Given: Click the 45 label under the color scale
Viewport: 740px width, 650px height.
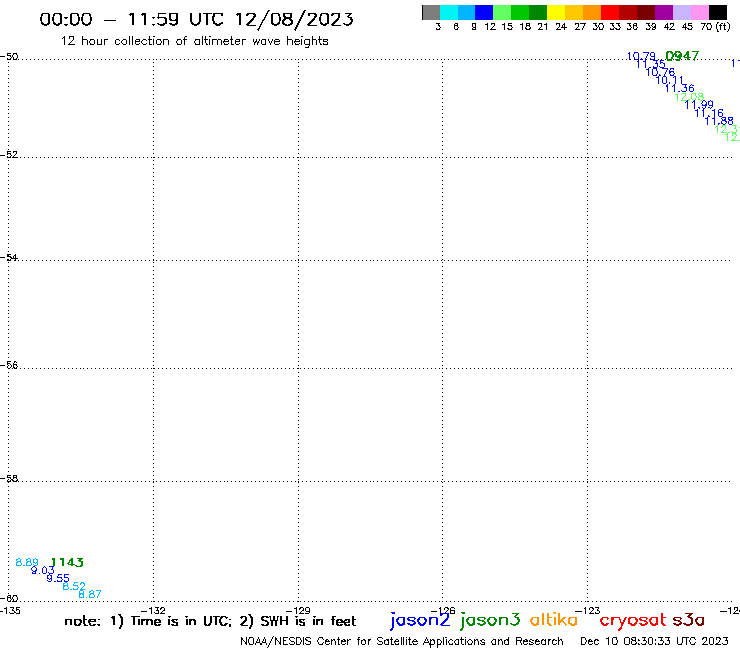Looking at the screenshot, I should [x=687, y=27].
